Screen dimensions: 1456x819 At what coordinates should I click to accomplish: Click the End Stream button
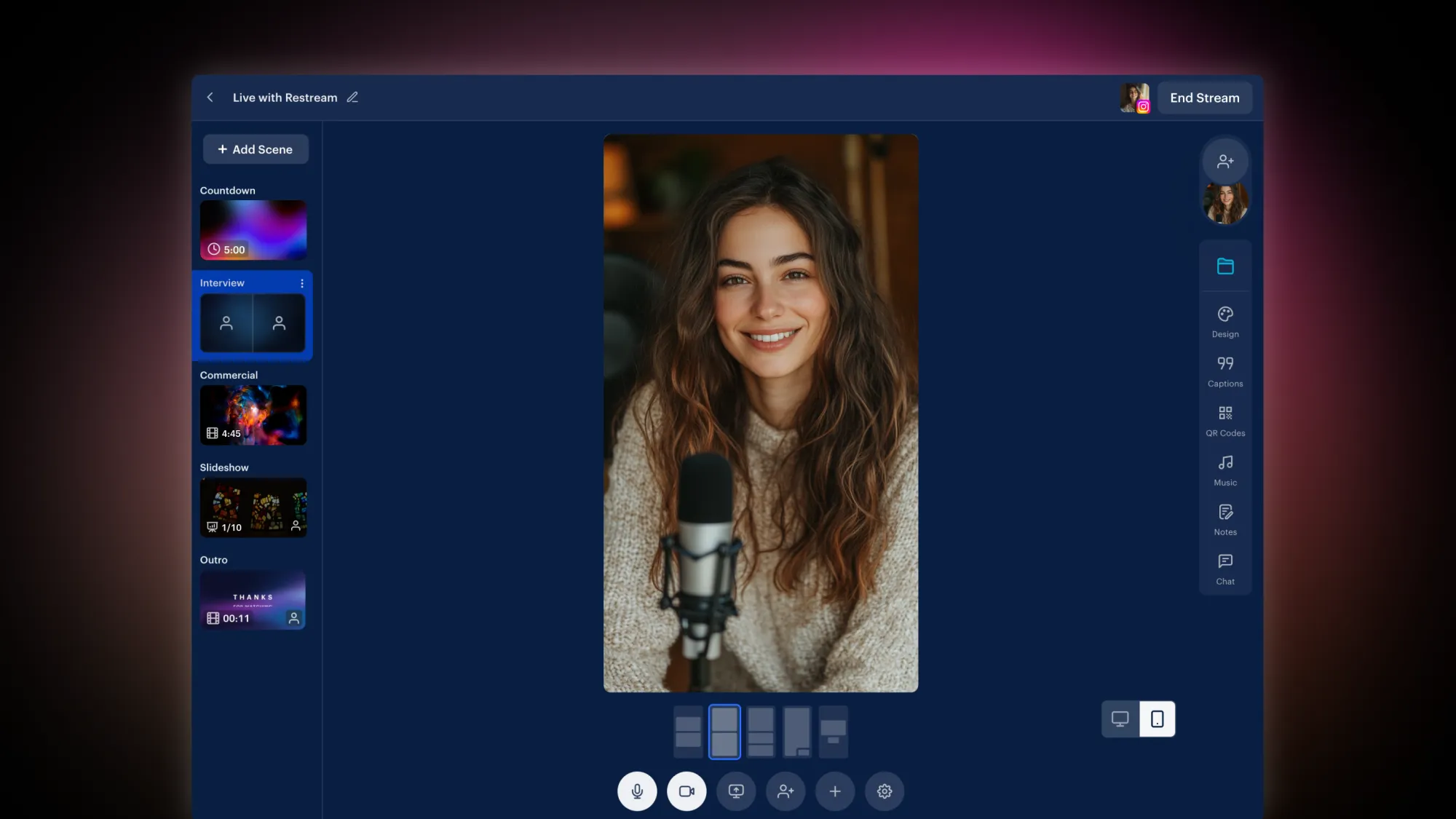point(1204,97)
